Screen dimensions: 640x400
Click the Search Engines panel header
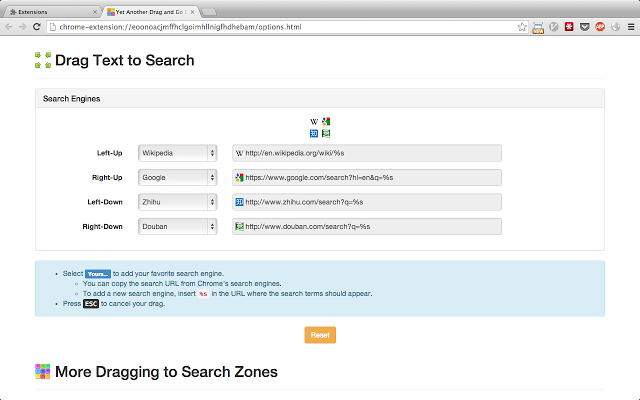pos(320,98)
